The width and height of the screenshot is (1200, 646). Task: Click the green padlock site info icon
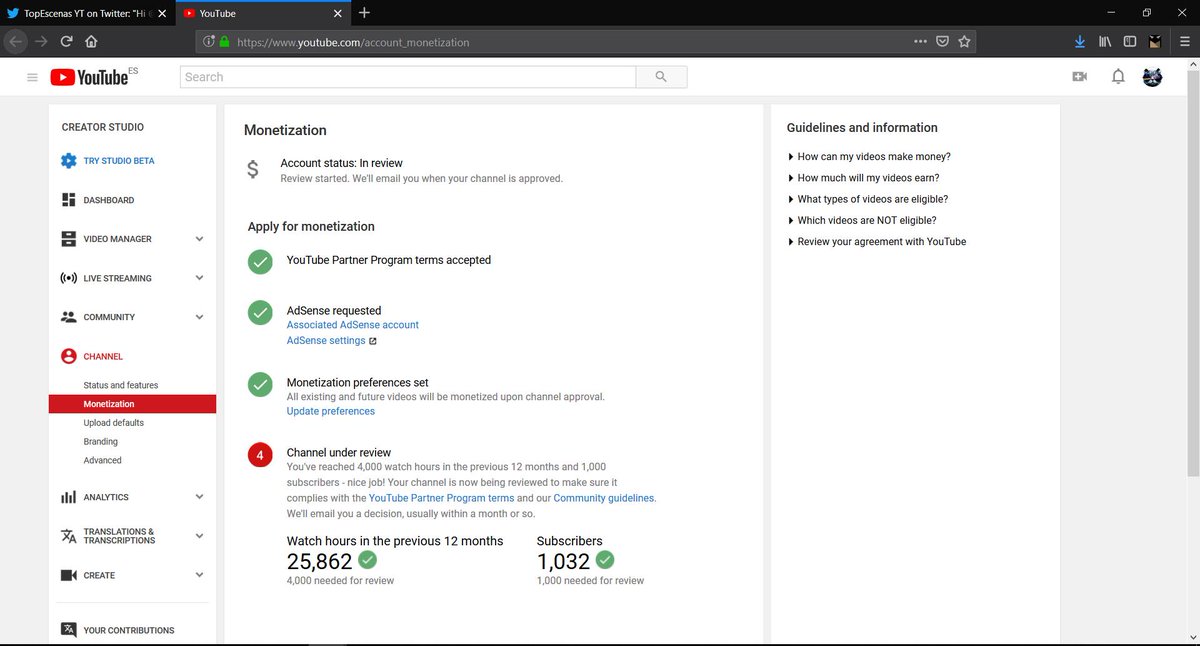[x=224, y=42]
